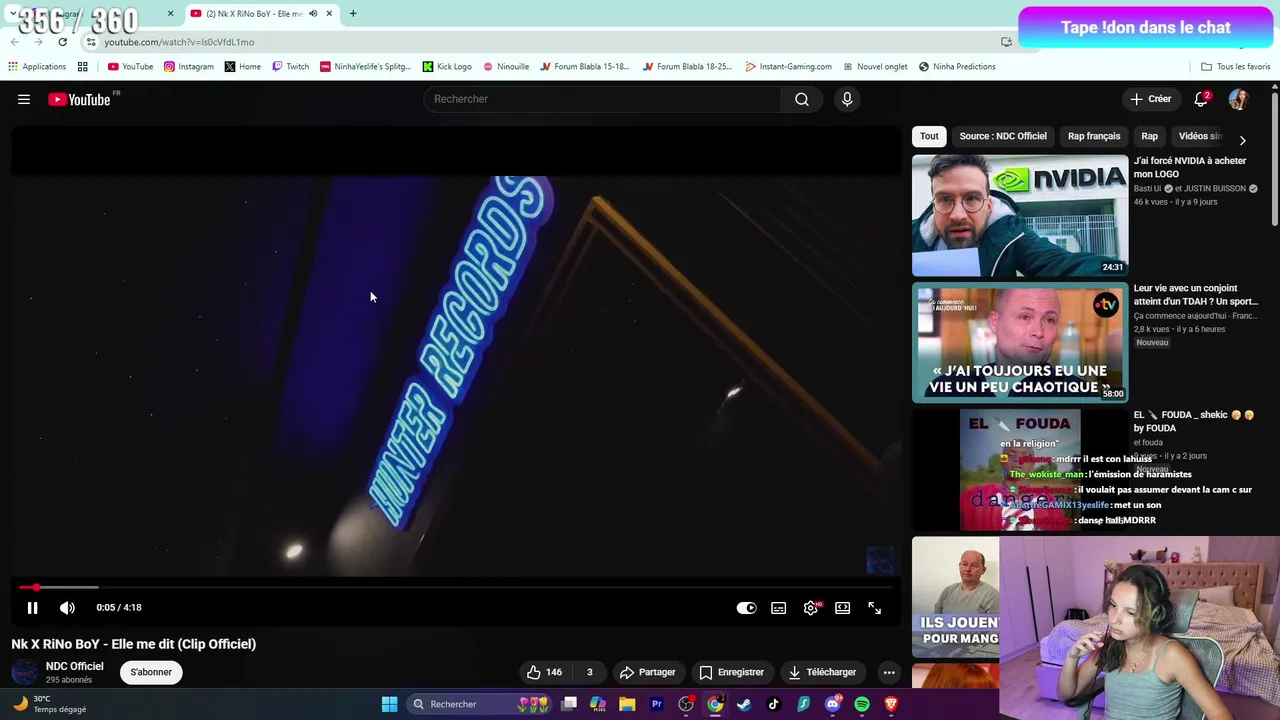Image resolution: width=1280 pixels, height=720 pixels.
Task: Open player settings gear
Action: [811, 607]
